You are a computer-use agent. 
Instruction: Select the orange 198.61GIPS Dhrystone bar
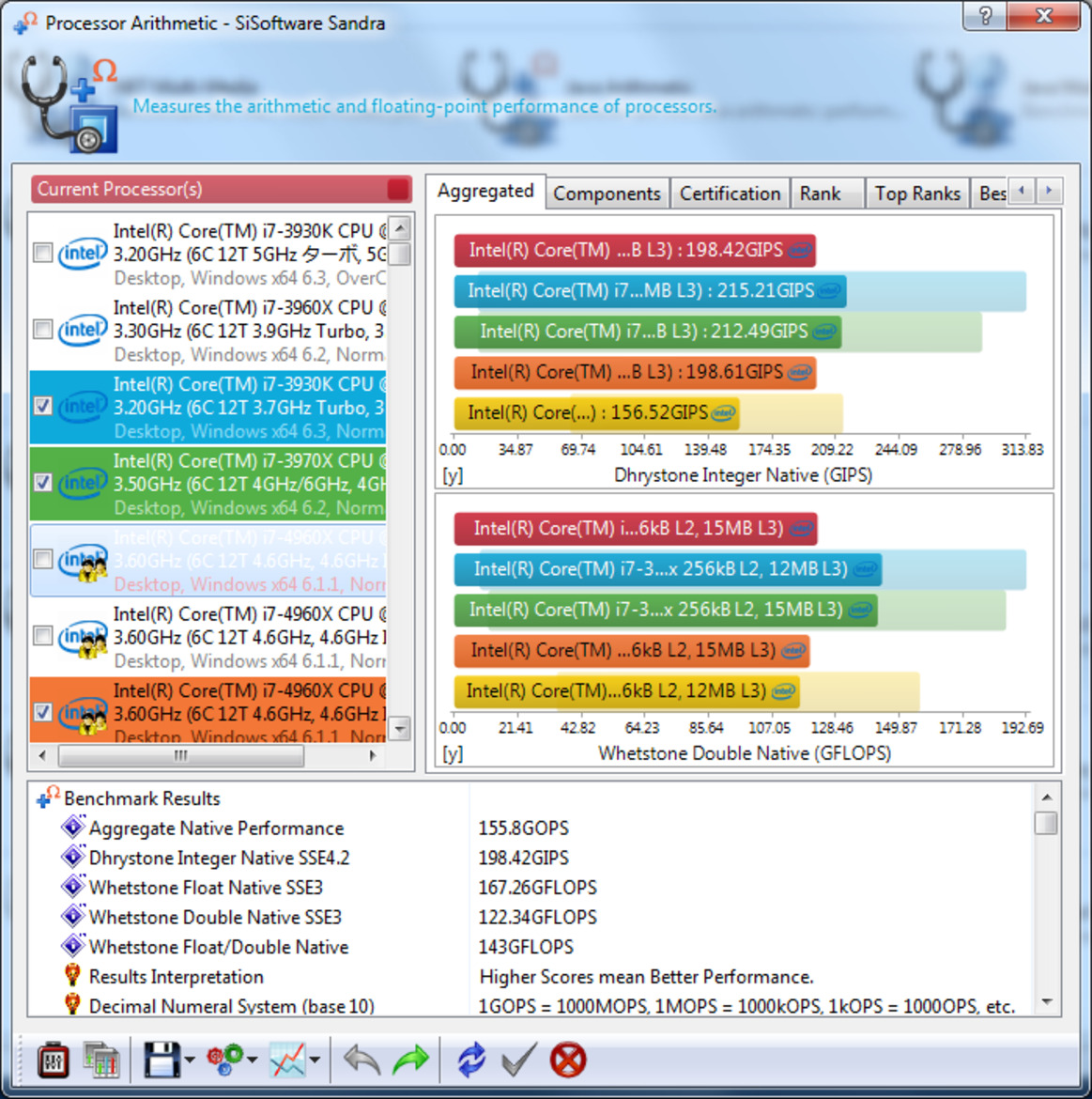pos(635,372)
